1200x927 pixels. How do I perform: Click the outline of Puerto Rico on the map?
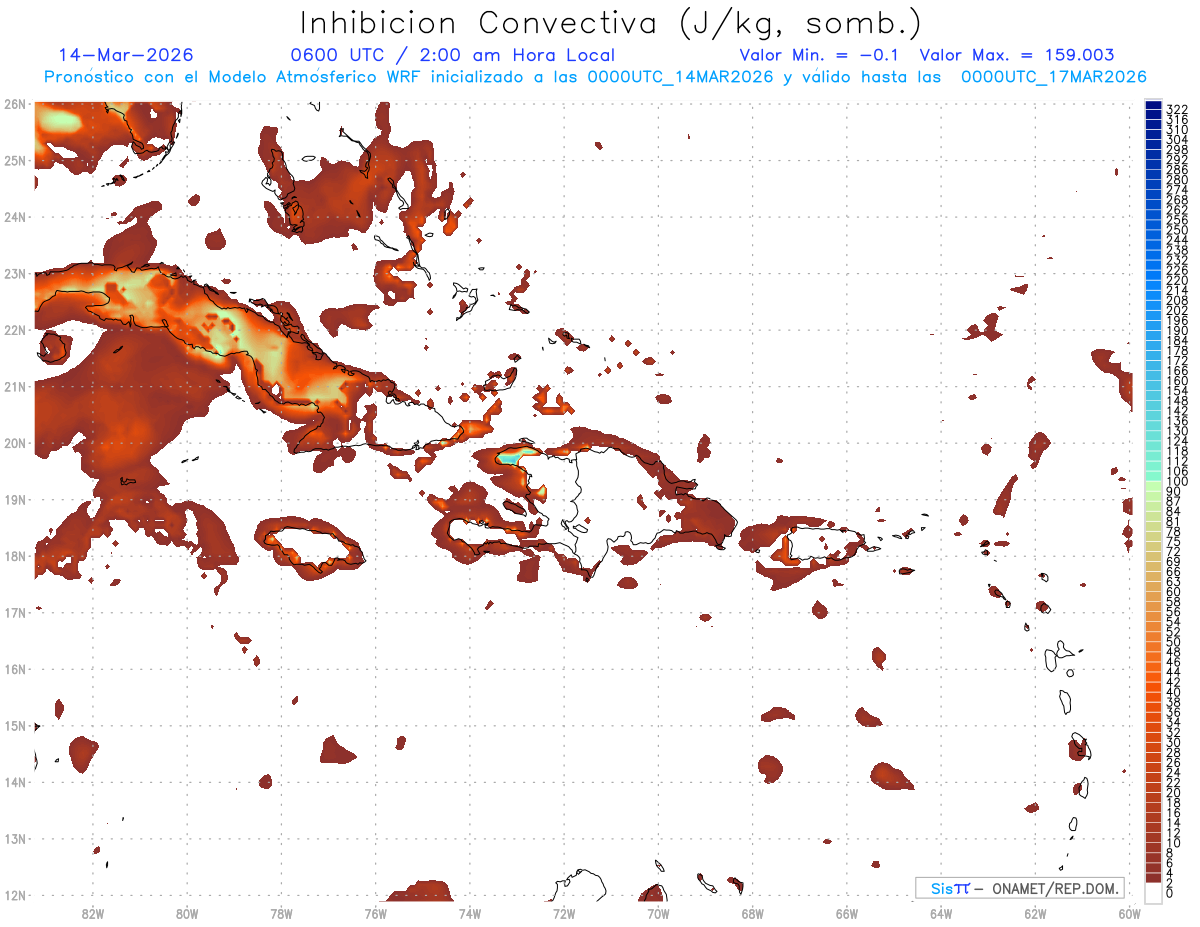[x=825, y=543]
